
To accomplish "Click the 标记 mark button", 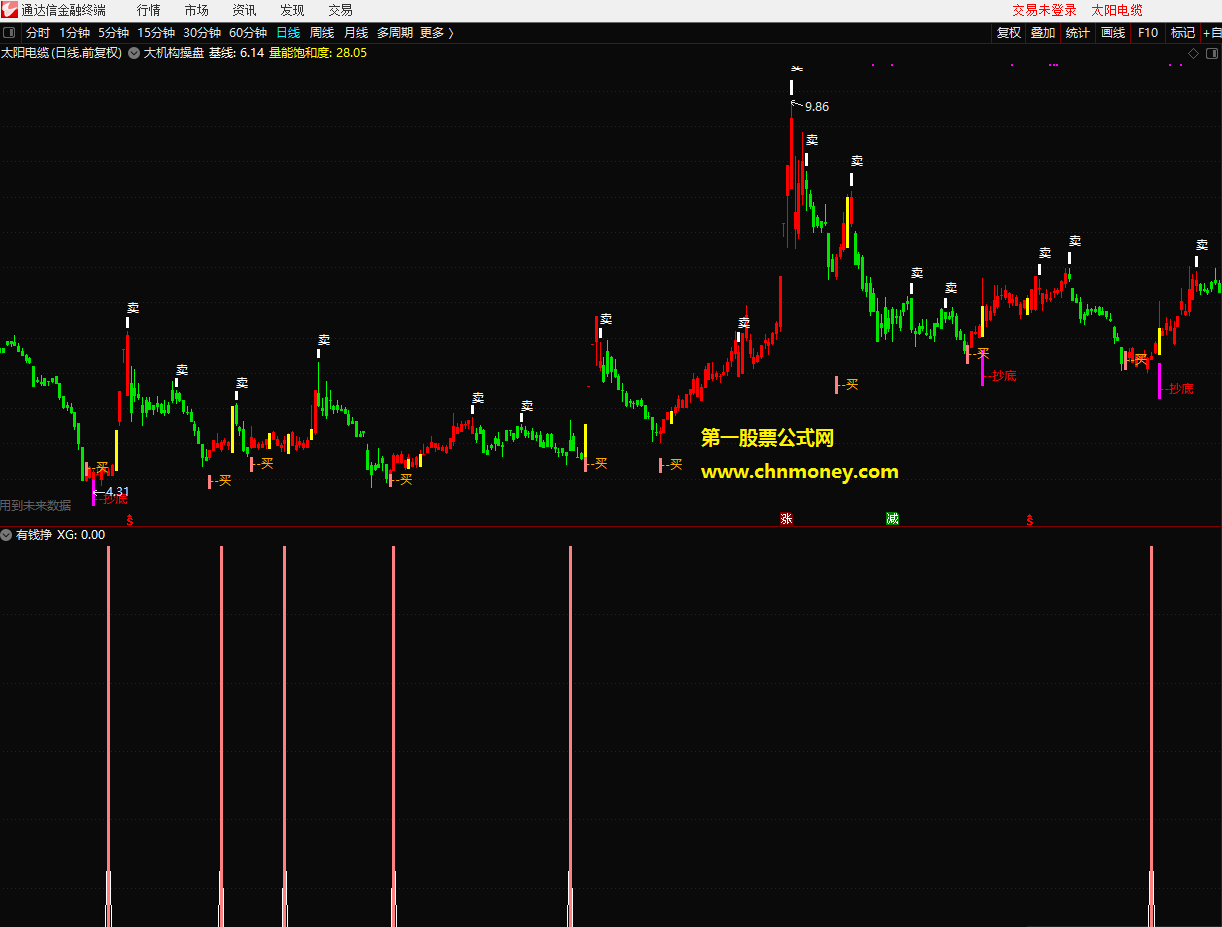I will point(1183,33).
